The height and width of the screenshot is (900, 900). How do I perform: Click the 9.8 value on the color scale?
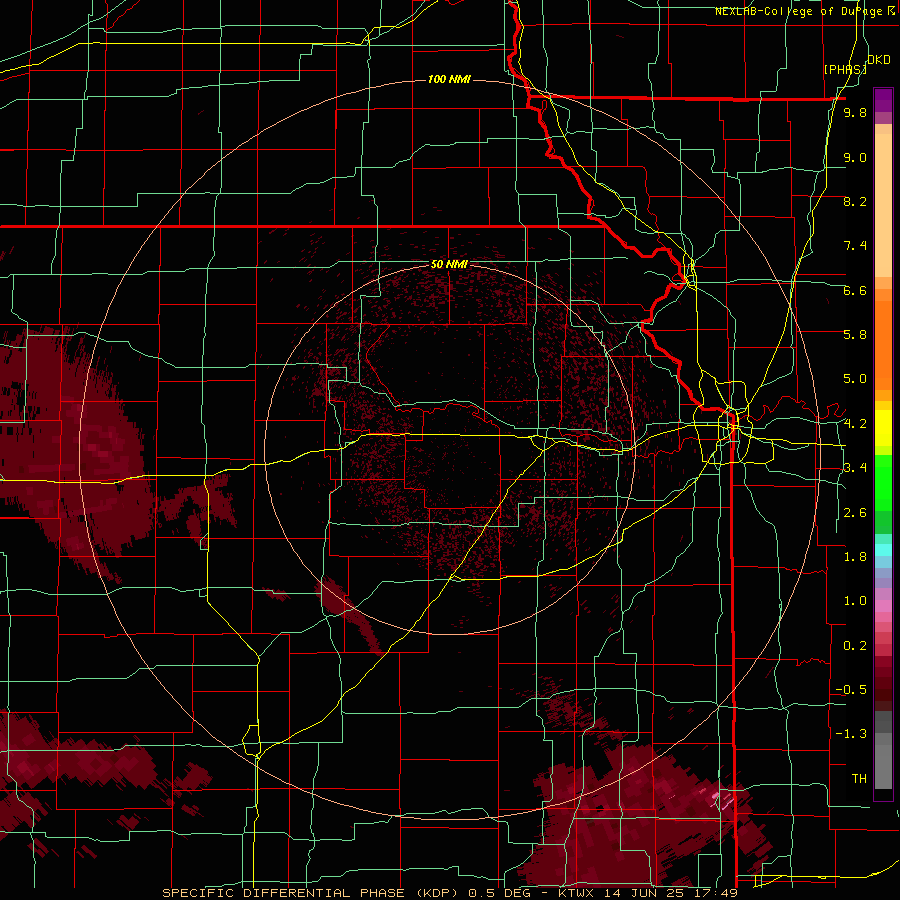tap(855, 112)
